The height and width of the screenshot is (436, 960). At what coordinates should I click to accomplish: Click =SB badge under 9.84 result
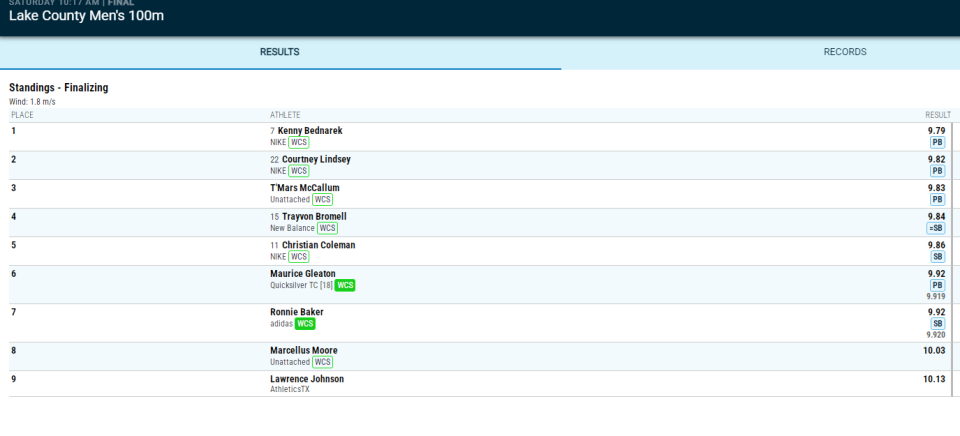[x=936, y=228]
